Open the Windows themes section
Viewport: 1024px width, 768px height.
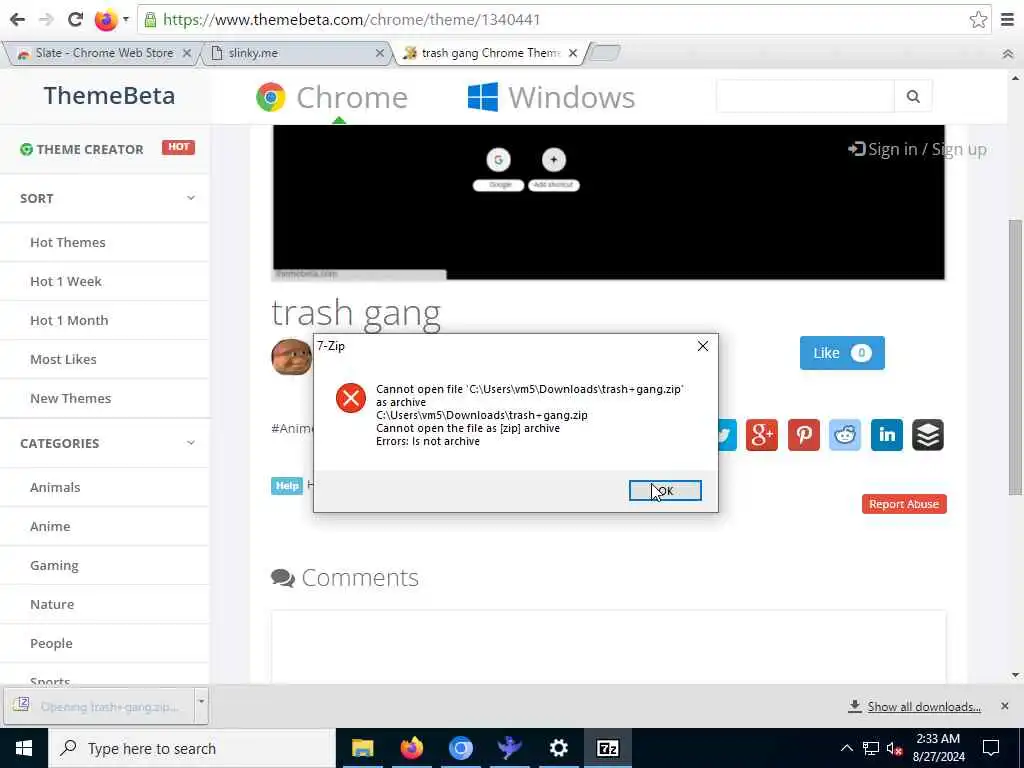pyautogui.click(x=551, y=97)
